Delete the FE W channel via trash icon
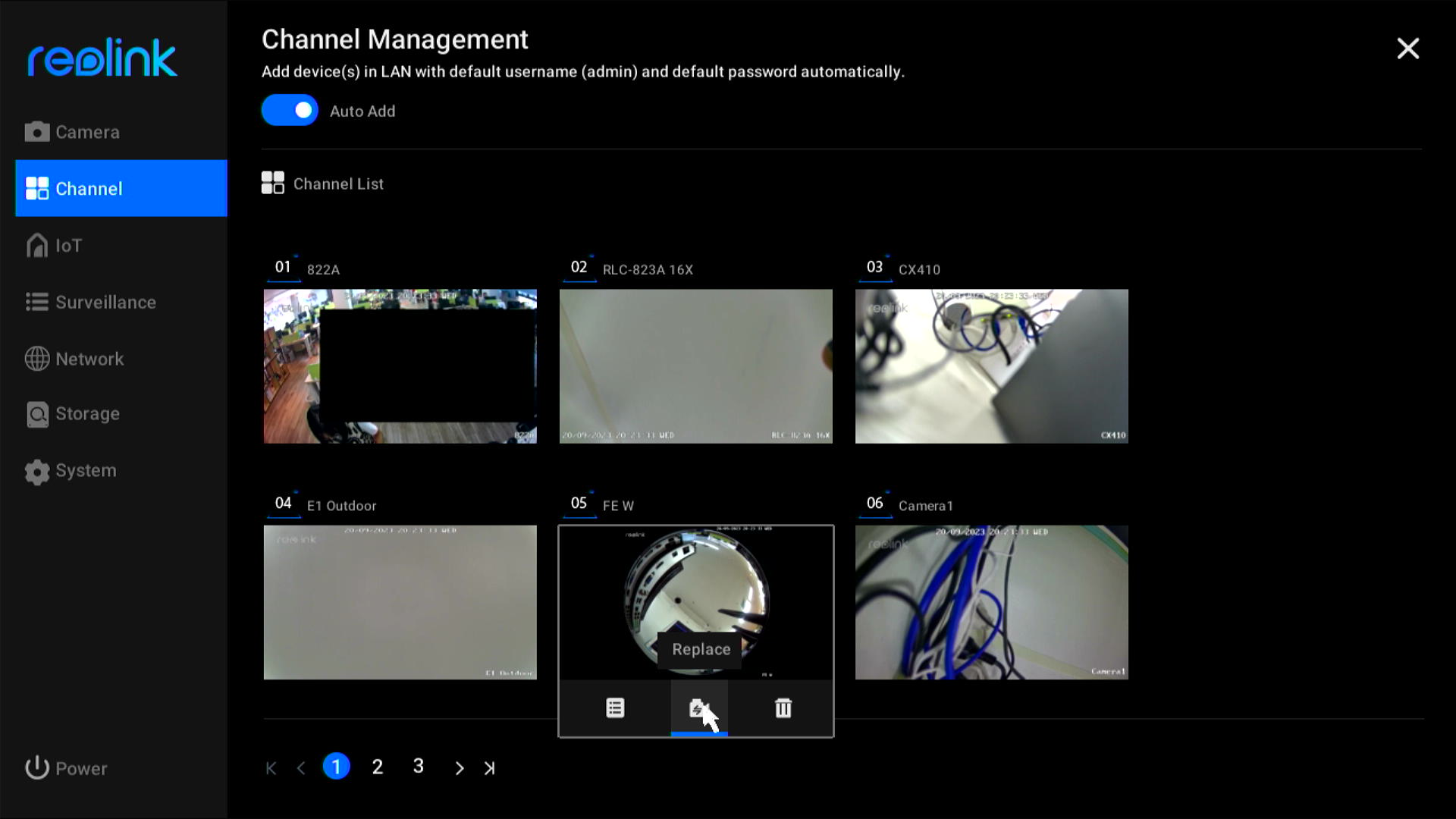 point(783,708)
